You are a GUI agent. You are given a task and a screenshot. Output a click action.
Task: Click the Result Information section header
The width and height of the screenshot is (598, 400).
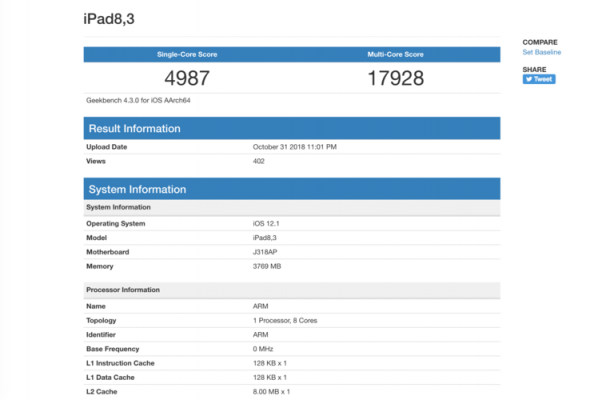(x=292, y=128)
